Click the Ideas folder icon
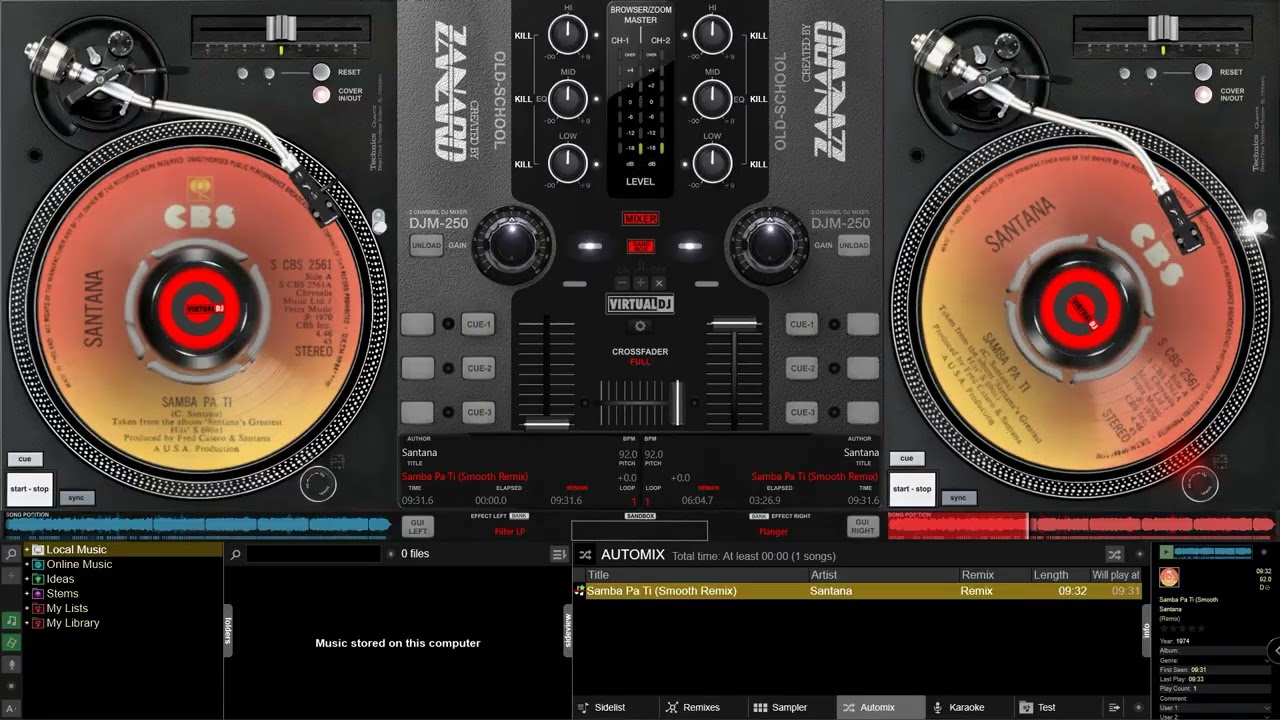Screen dimensions: 1280x720 pyautogui.click(x=38, y=579)
